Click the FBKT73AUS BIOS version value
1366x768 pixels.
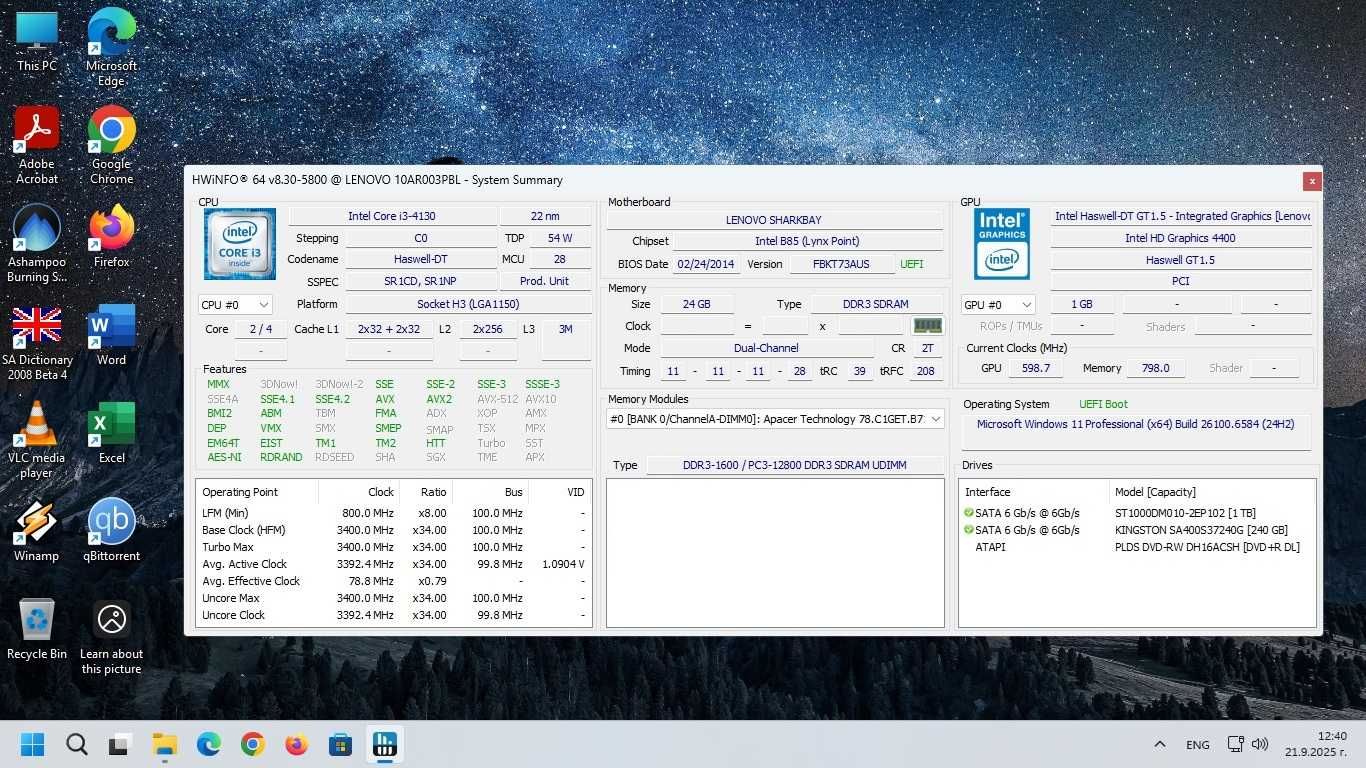click(841, 264)
